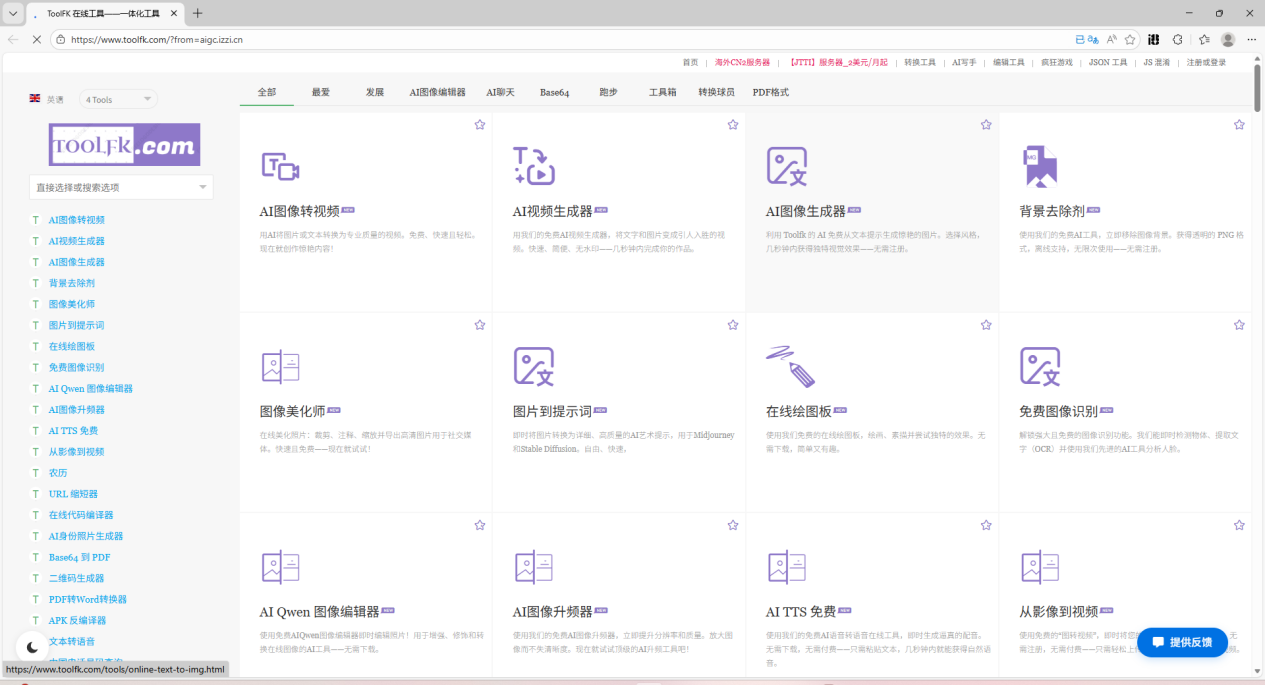Favorite the AI视频生成器 card star
Screen dimensions: 1265x685
click(733, 125)
